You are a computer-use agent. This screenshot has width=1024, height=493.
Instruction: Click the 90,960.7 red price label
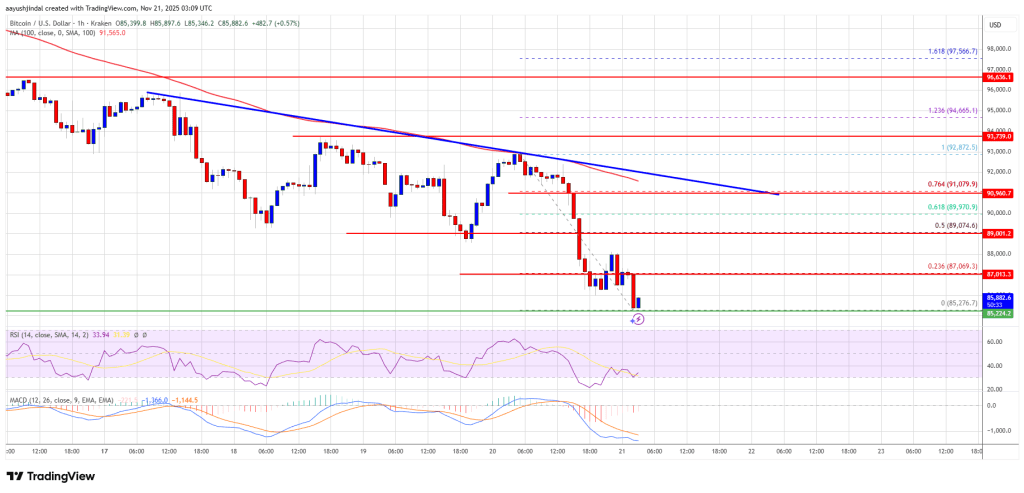1001,193
